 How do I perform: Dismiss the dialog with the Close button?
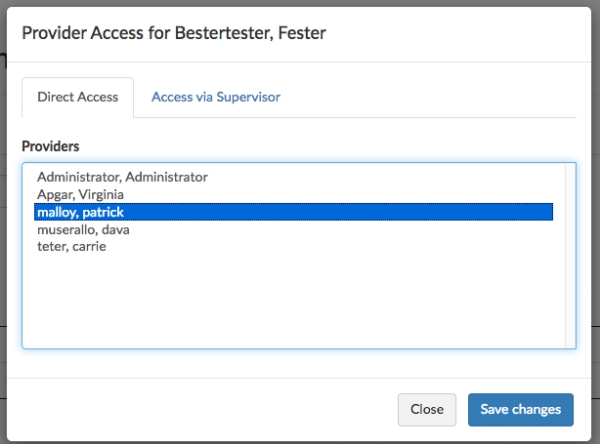pyautogui.click(x=427, y=410)
